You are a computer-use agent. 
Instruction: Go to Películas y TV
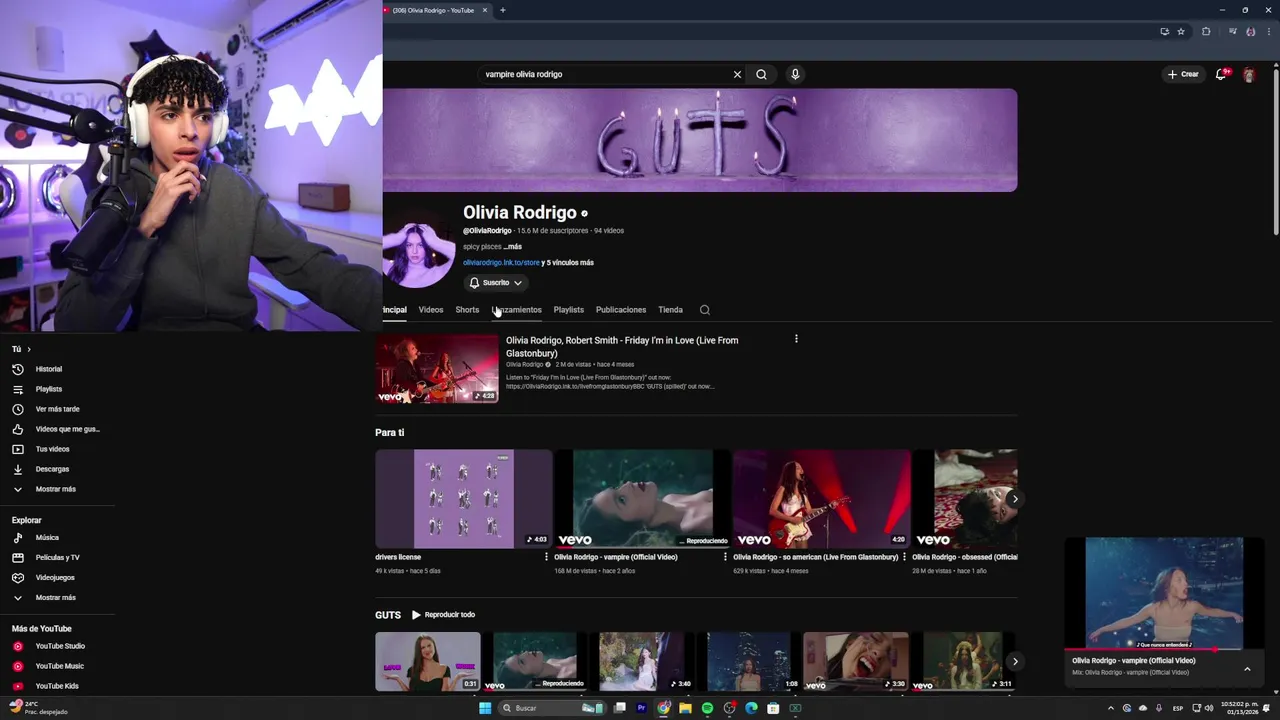pyautogui.click(x=57, y=557)
